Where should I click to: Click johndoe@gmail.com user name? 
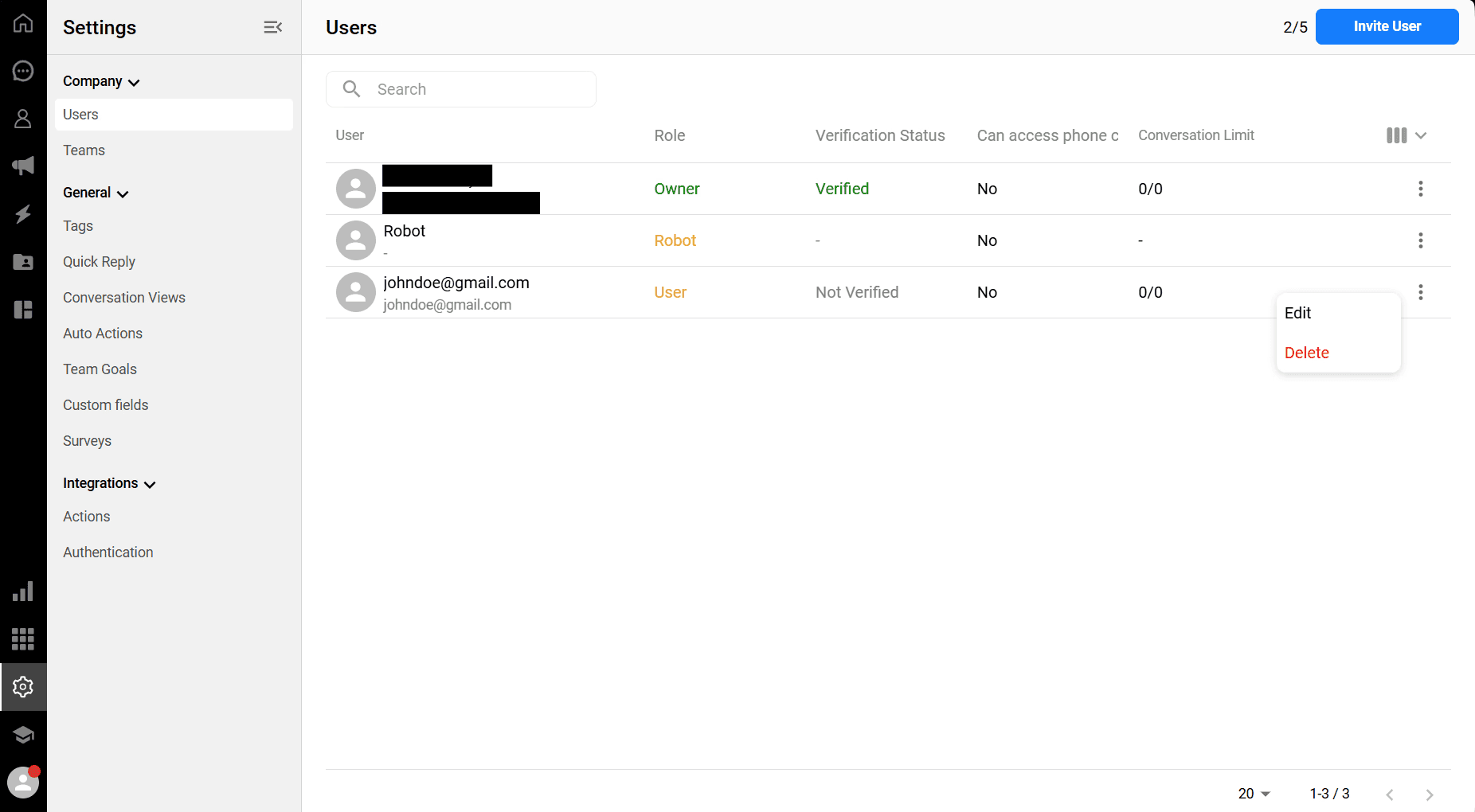coord(456,283)
